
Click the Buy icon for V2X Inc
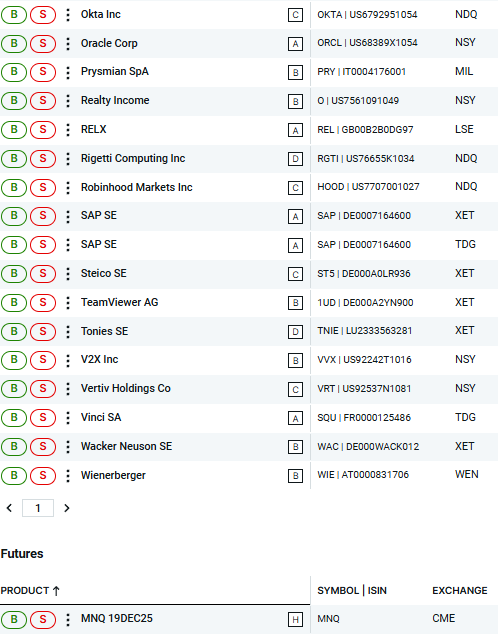14,360
